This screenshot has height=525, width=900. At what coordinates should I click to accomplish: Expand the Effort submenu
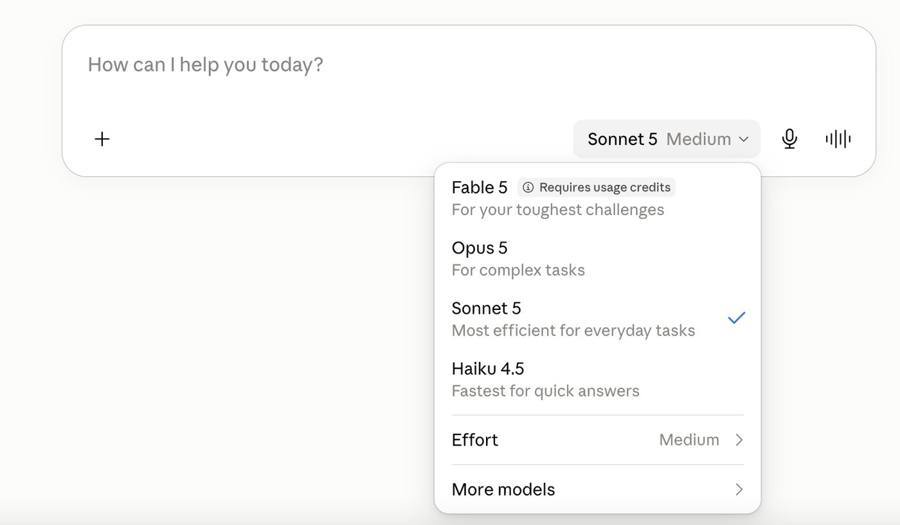(x=598, y=440)
